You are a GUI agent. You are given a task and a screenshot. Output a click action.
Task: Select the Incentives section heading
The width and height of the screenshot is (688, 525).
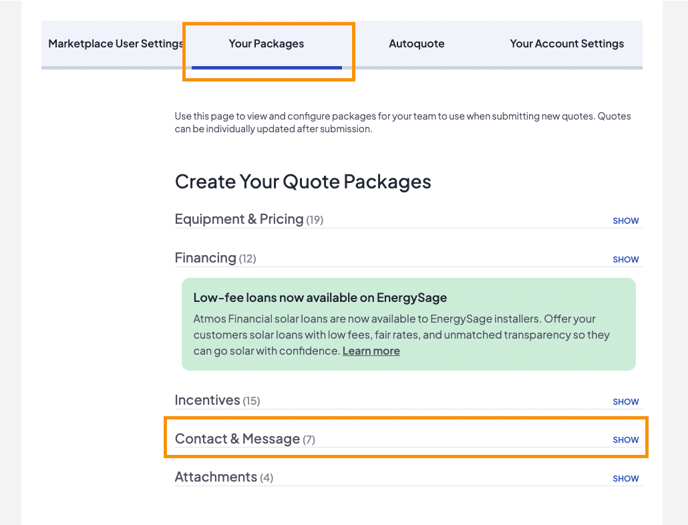point(208,400)
